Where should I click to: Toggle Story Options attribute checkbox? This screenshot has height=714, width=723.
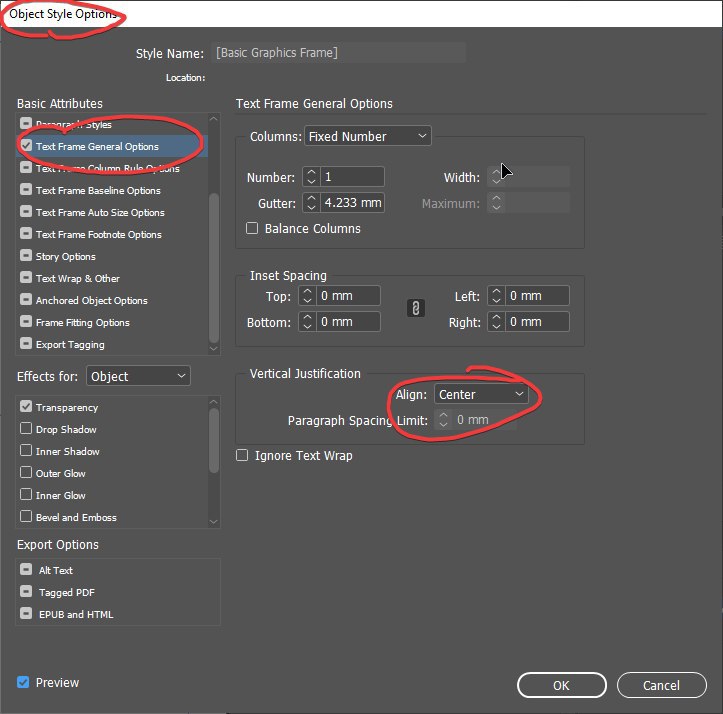(26, 256)
